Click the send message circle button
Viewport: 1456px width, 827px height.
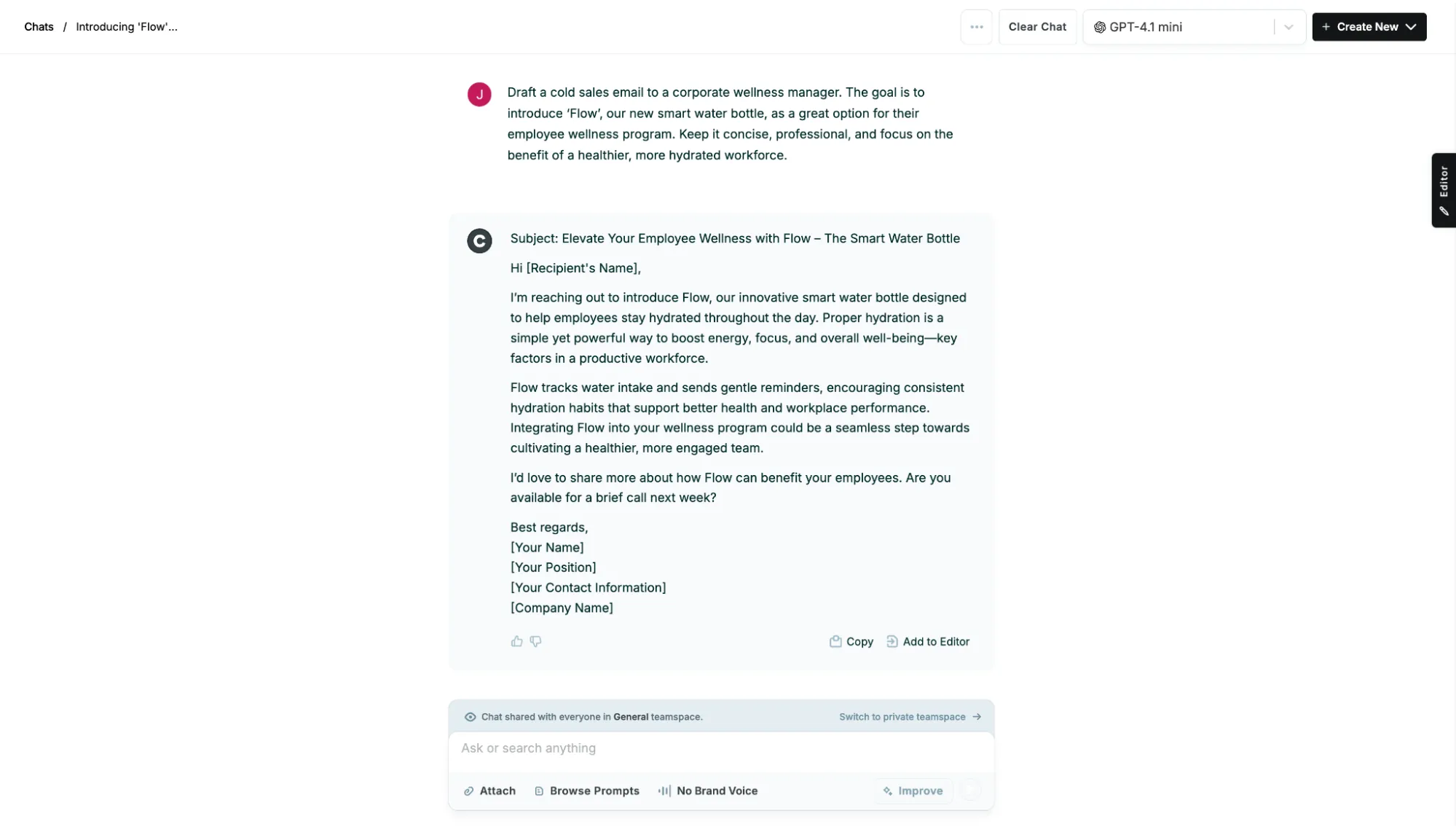click(x=970, y=791)
